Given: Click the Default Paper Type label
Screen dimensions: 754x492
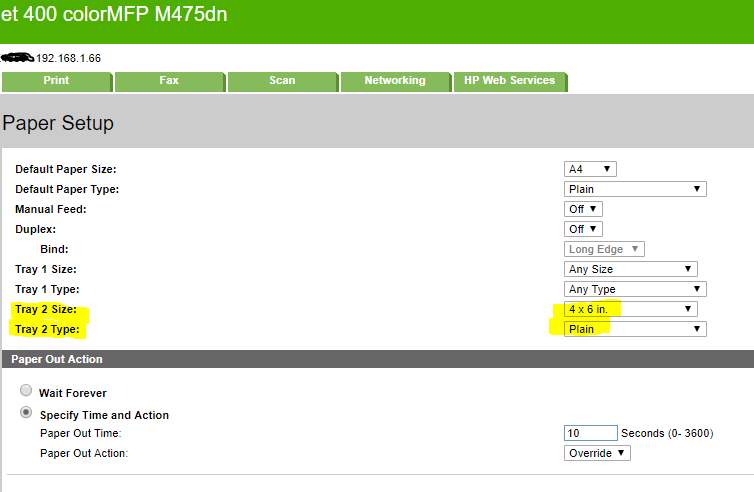Looking at the screenshot, I should (67, 189).
